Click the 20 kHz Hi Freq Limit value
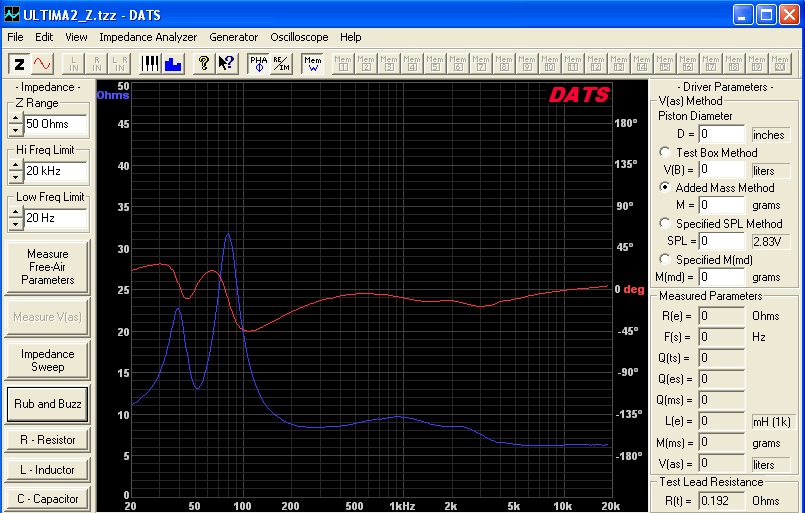This screenshot has height=513, width=805. pyautogui.click(x=55, y=171)
